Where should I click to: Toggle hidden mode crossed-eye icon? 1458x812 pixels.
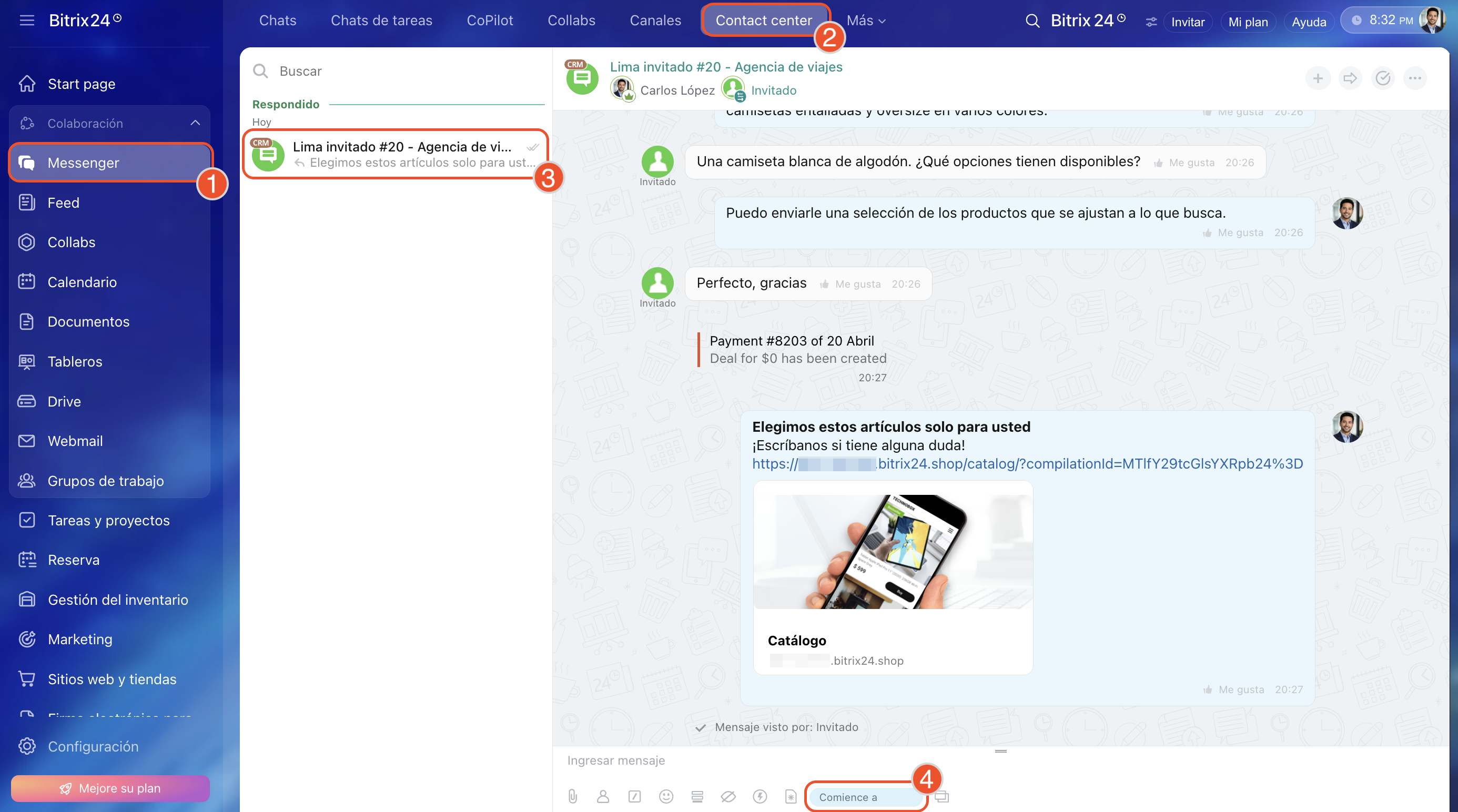(x=728, y=797)
